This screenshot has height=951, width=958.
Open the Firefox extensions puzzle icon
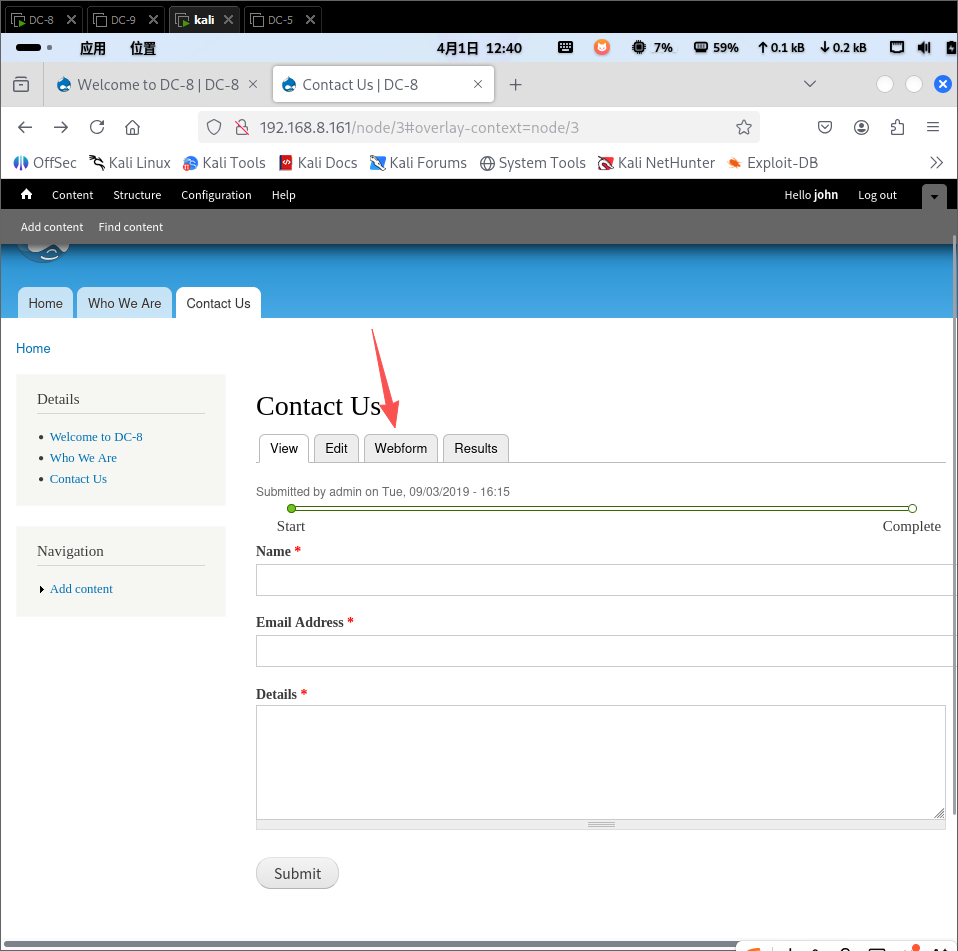pyautogui.click(x=897, y=127)
